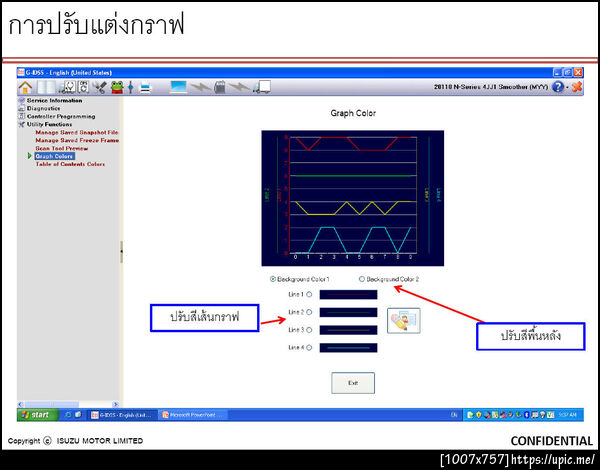
Task: Select Graph Colors in the sidebar
Action: tap(54, 156)
